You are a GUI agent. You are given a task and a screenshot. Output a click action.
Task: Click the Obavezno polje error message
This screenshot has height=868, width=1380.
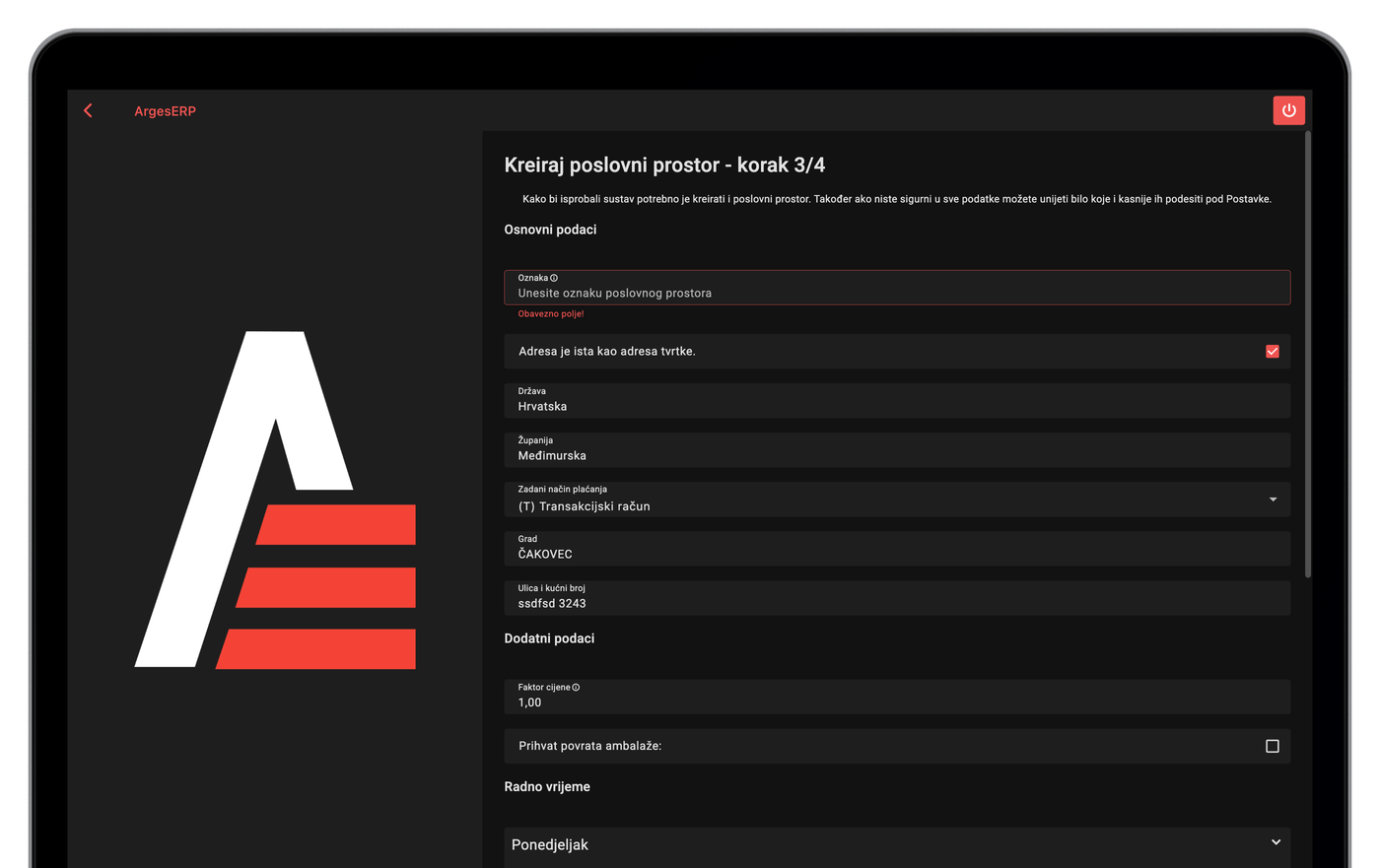click(551, 313)
